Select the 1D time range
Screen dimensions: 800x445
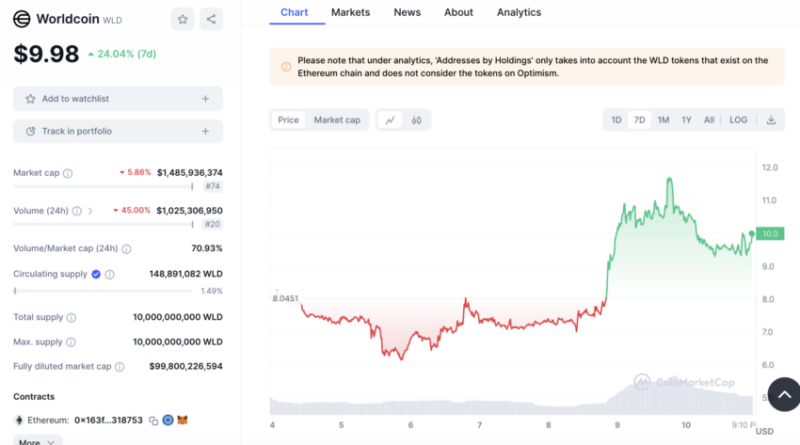point(616,120)
